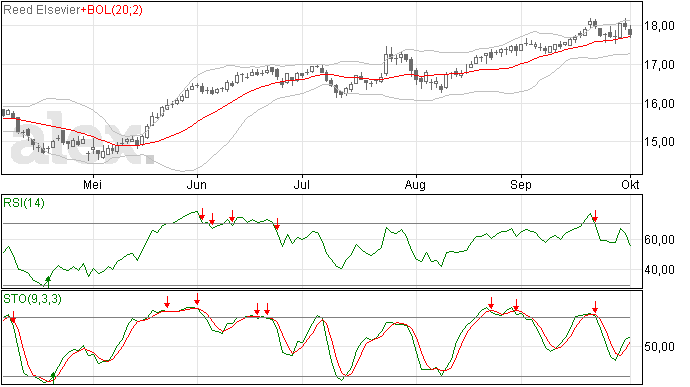Screen dimensions: 690x387
Task: Select the +BOL(20;2) indicator label
Action: (112, 10)
